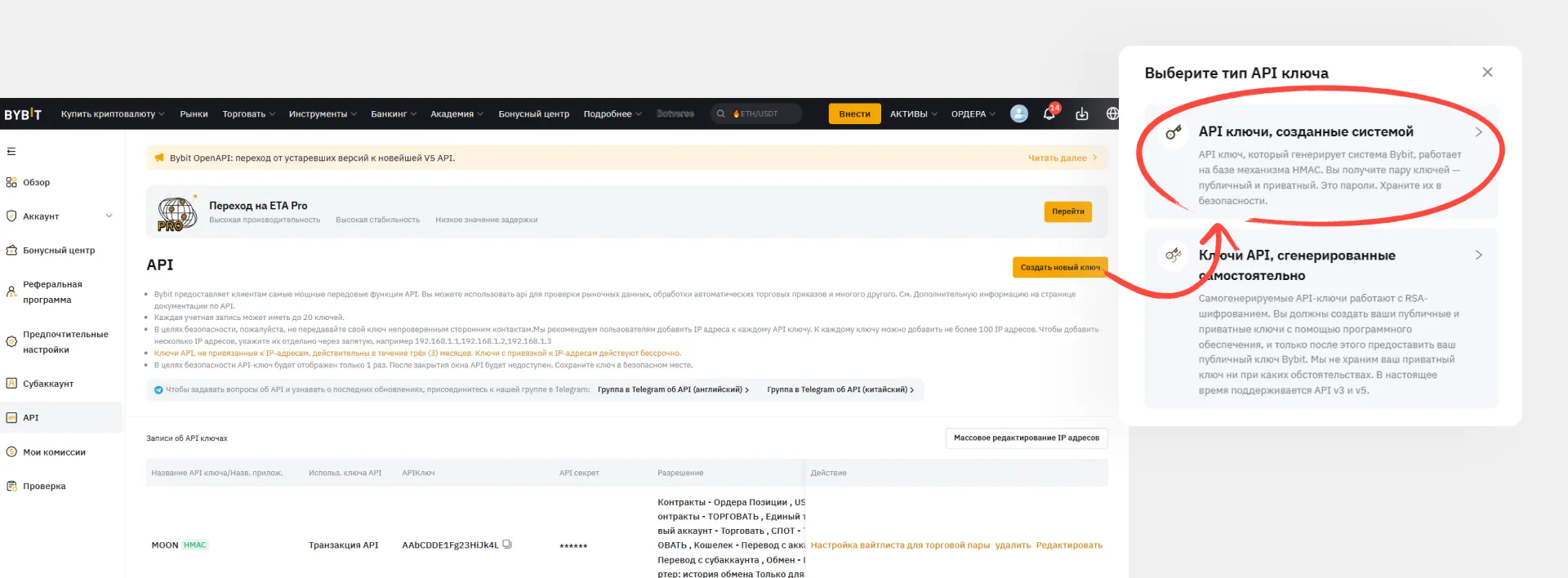Open the АКТИВЫ dropdown menu
Viewport: 1568px width, 578px height.
tap(913, 114)
